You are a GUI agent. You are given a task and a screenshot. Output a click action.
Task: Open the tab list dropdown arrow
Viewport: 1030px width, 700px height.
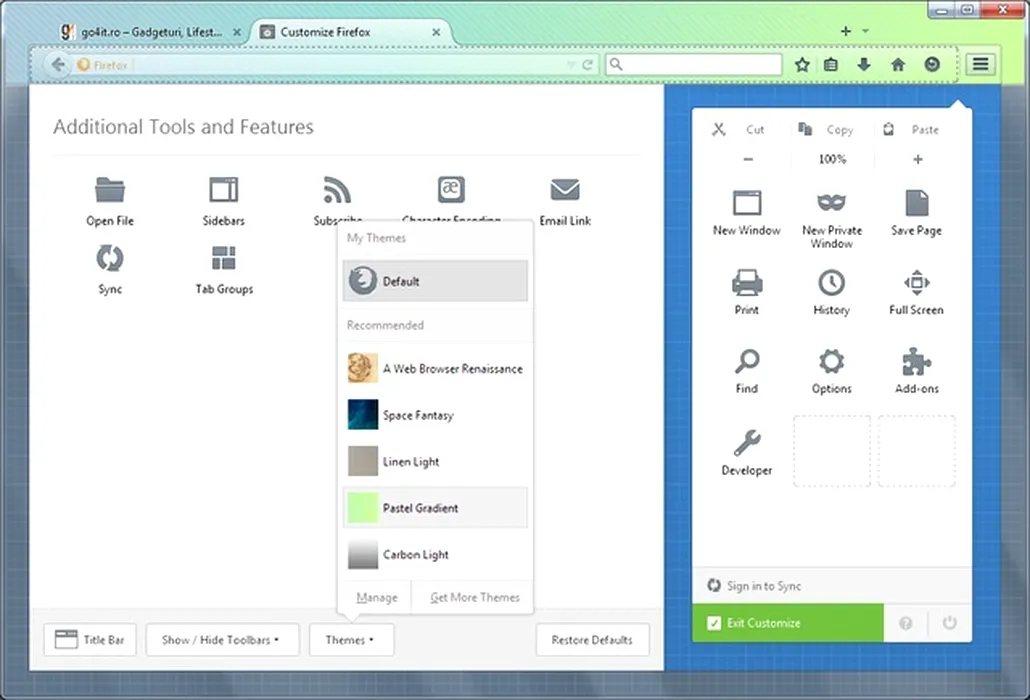(866, 31)
